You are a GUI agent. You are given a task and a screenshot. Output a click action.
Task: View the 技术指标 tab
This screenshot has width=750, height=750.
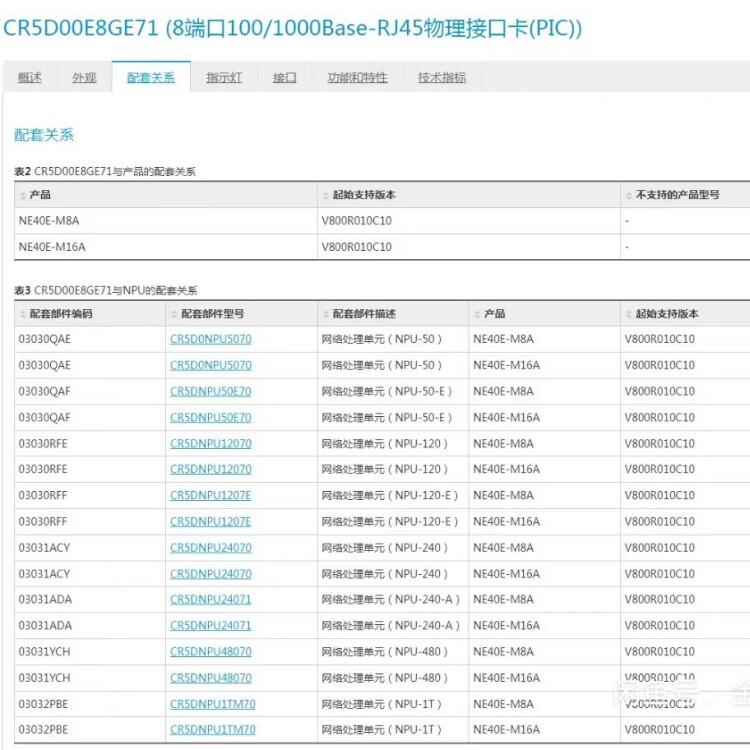[441, 77]
